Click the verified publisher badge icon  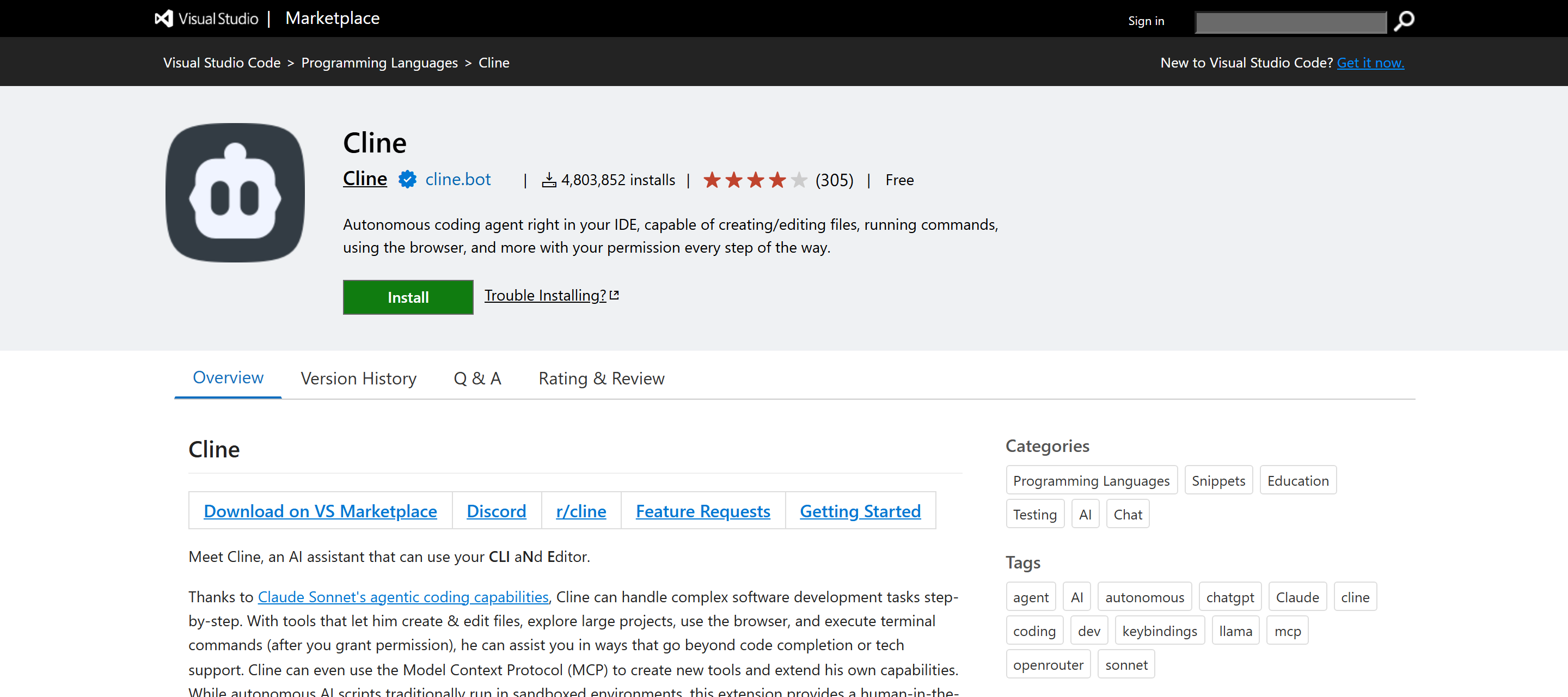coord(407,180)
